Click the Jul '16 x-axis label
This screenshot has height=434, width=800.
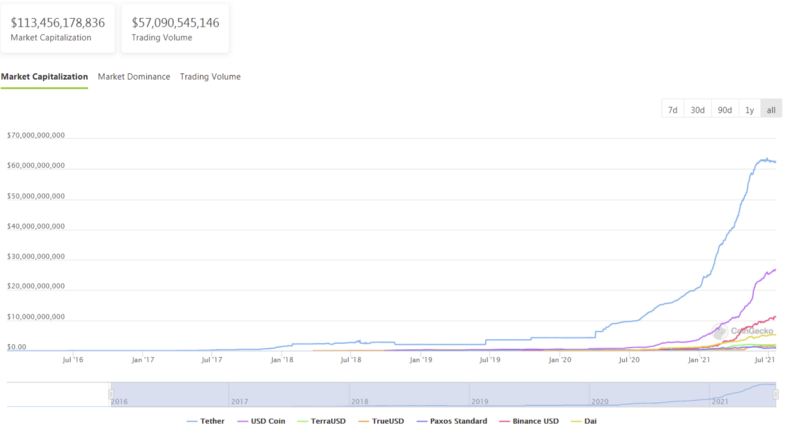[72, 360]
